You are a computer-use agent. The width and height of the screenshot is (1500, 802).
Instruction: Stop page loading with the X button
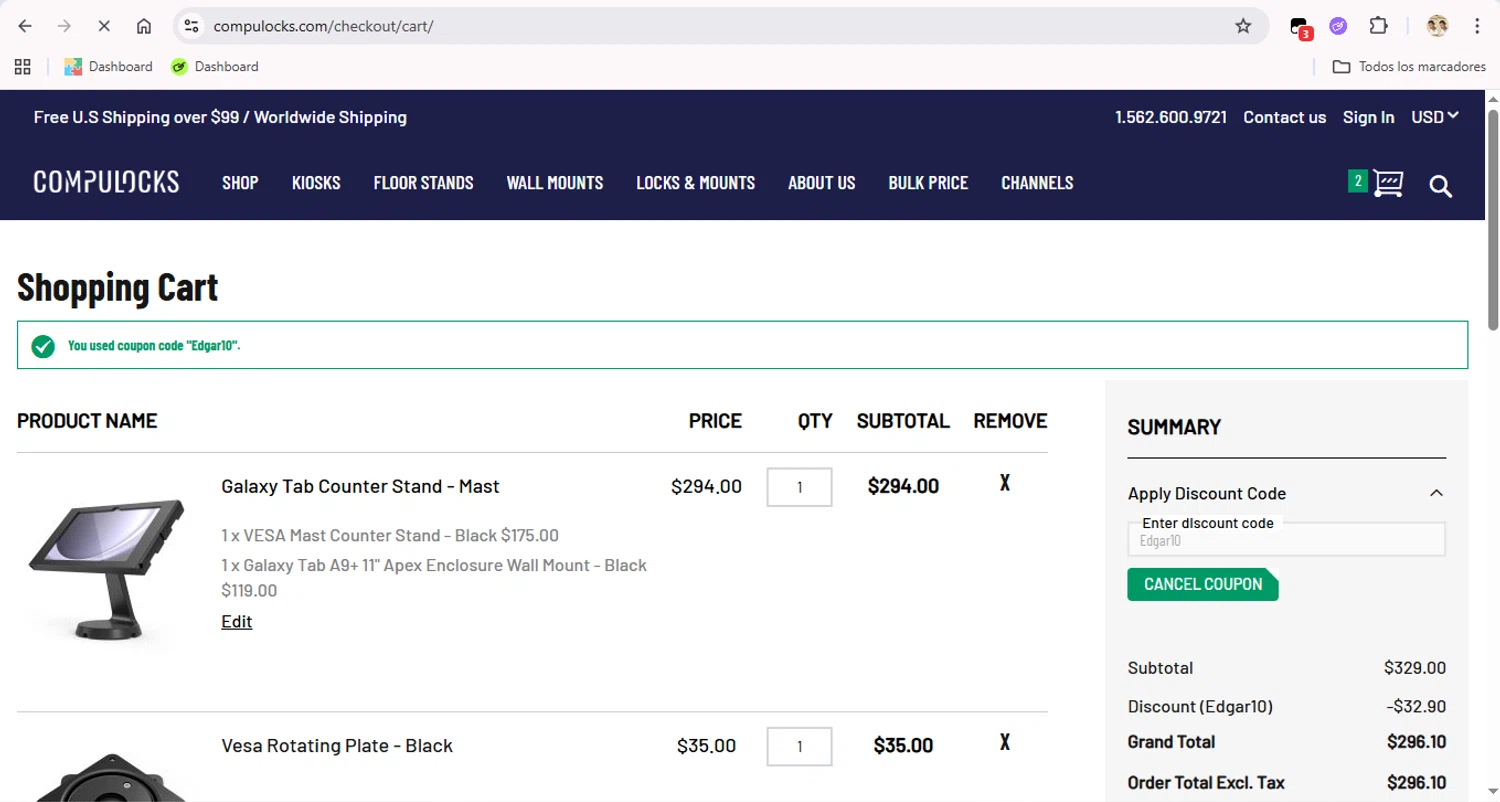(x=104, y=26)
